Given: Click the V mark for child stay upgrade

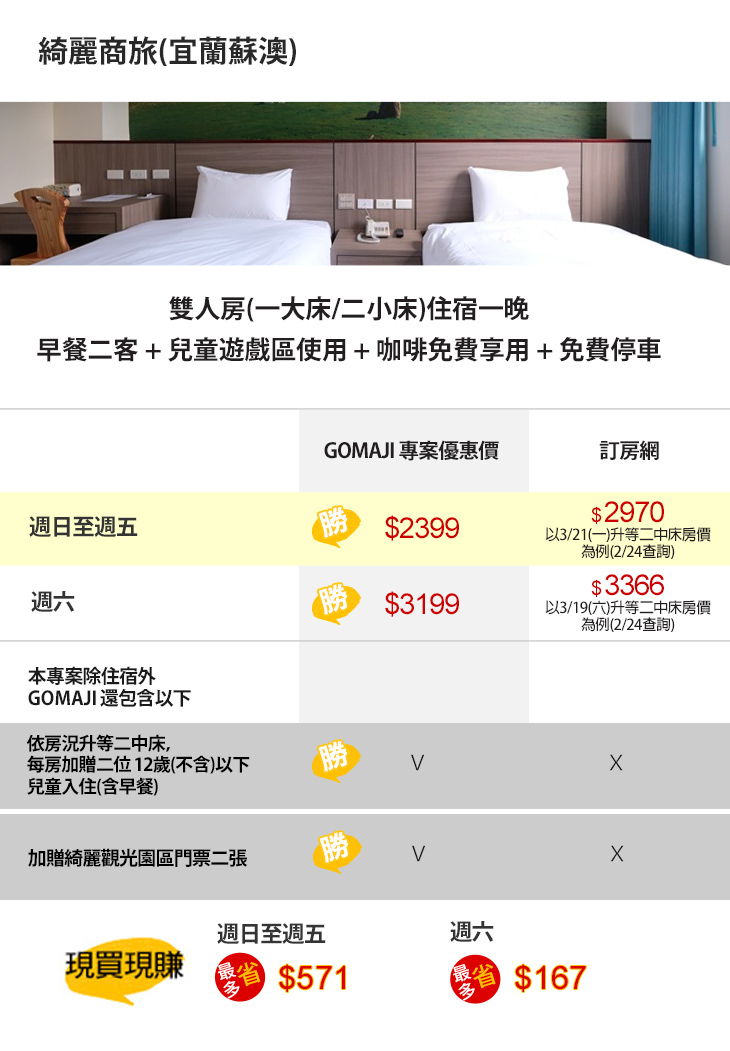Looking at the screenshot, I should pos(417,763).
